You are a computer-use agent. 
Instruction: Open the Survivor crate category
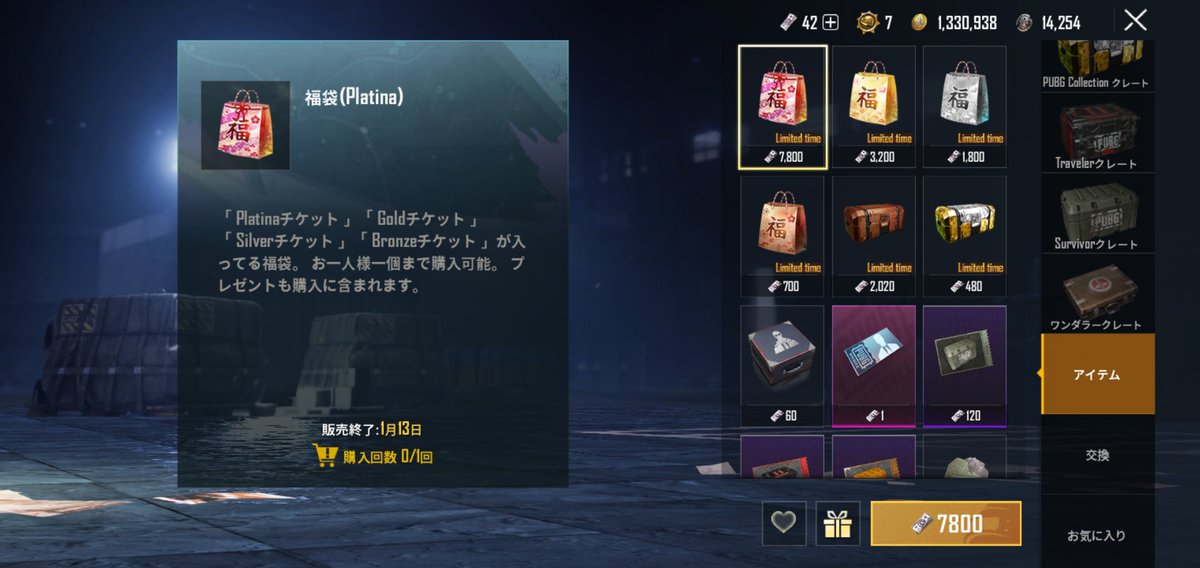[x=1098, y=215]
